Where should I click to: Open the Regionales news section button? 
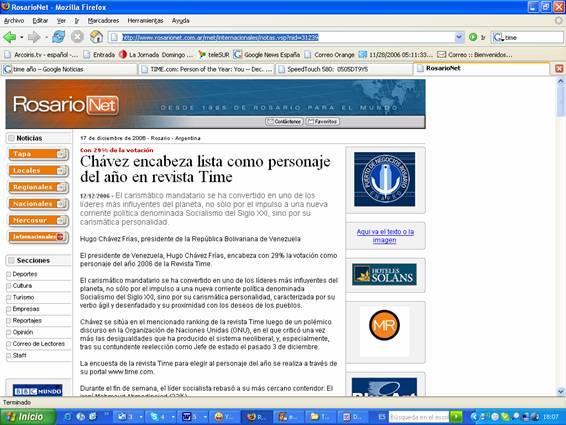pyautogui.click(x=38, y=187)
